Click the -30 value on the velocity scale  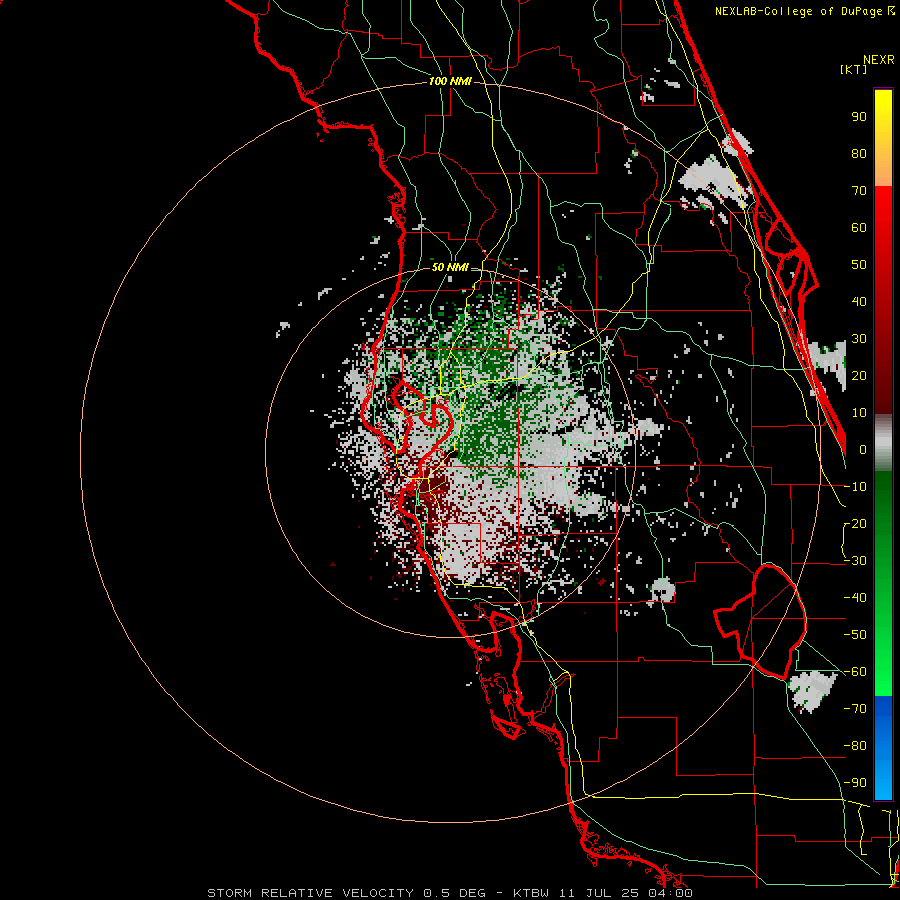tap(855, 561)
